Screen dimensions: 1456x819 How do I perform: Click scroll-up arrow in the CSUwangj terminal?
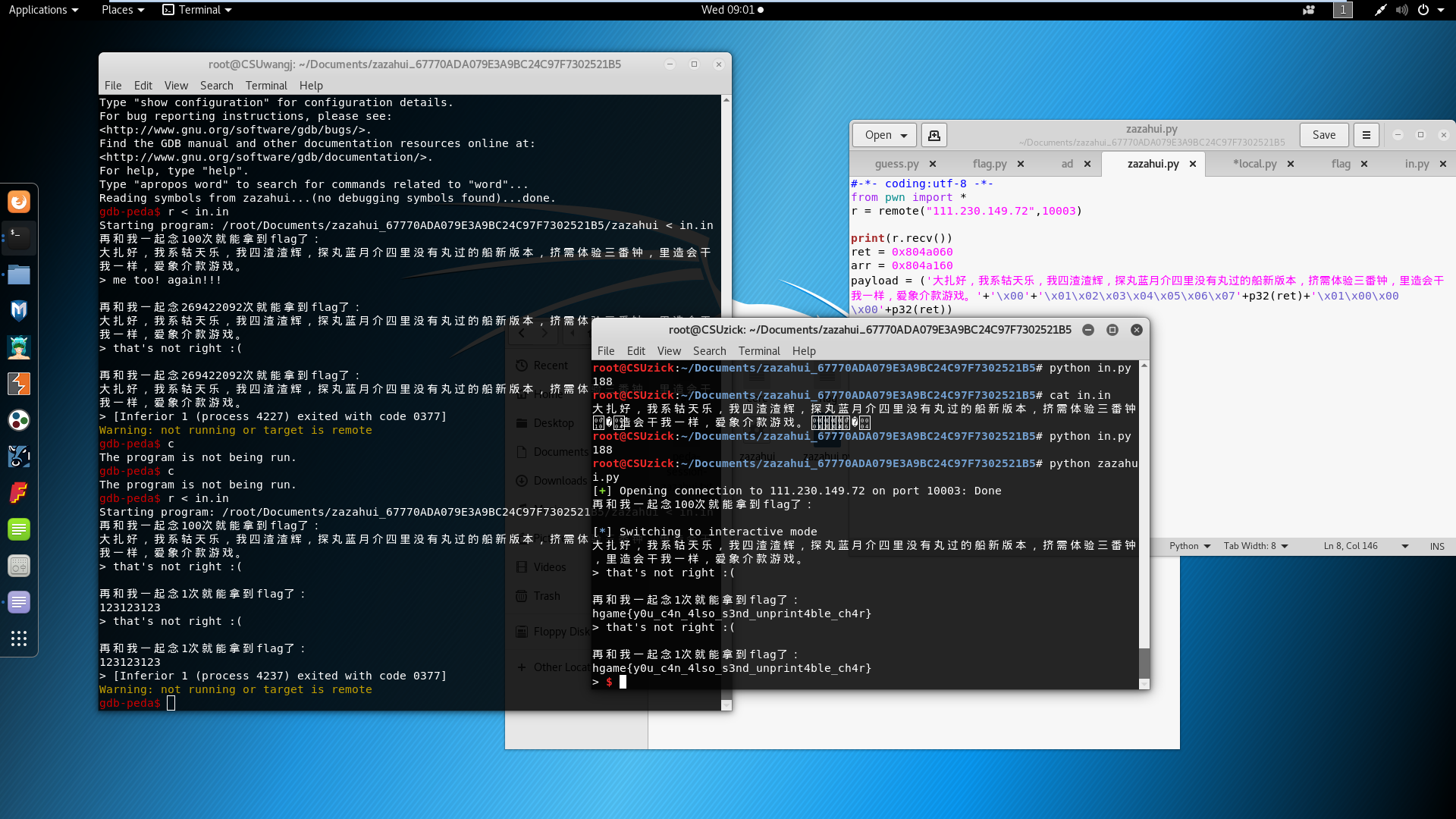pos(726,100)
